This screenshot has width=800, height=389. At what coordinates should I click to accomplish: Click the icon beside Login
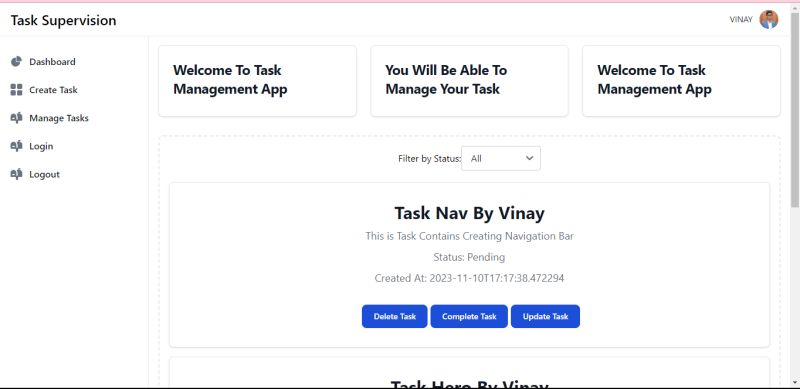16,146
